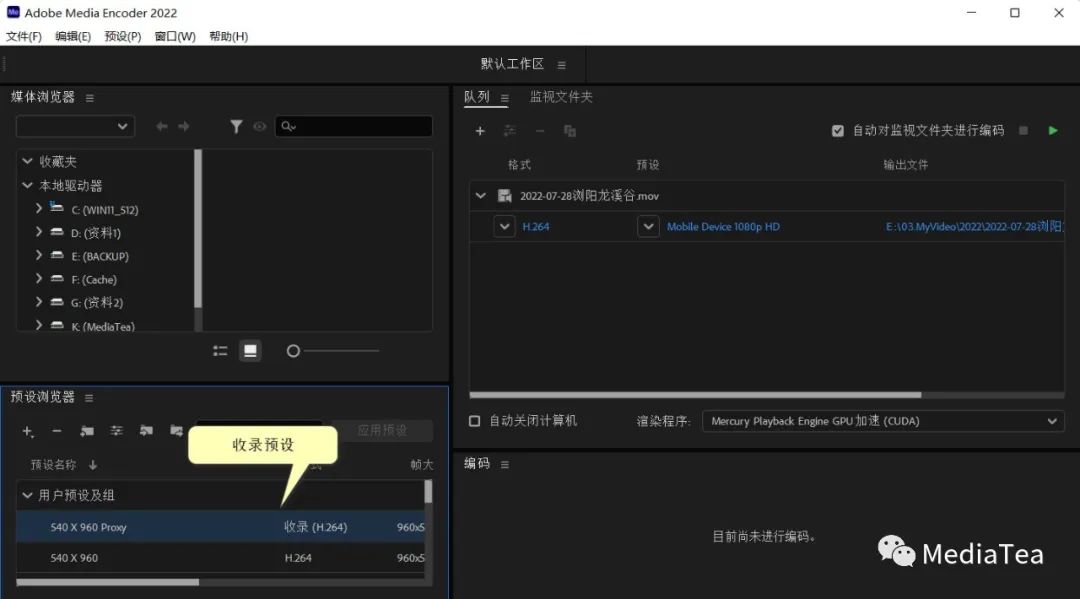Click the E:\03.MyVideo output file path
The height and width of the screenshot is (599, 1080).
pos(975,227)
